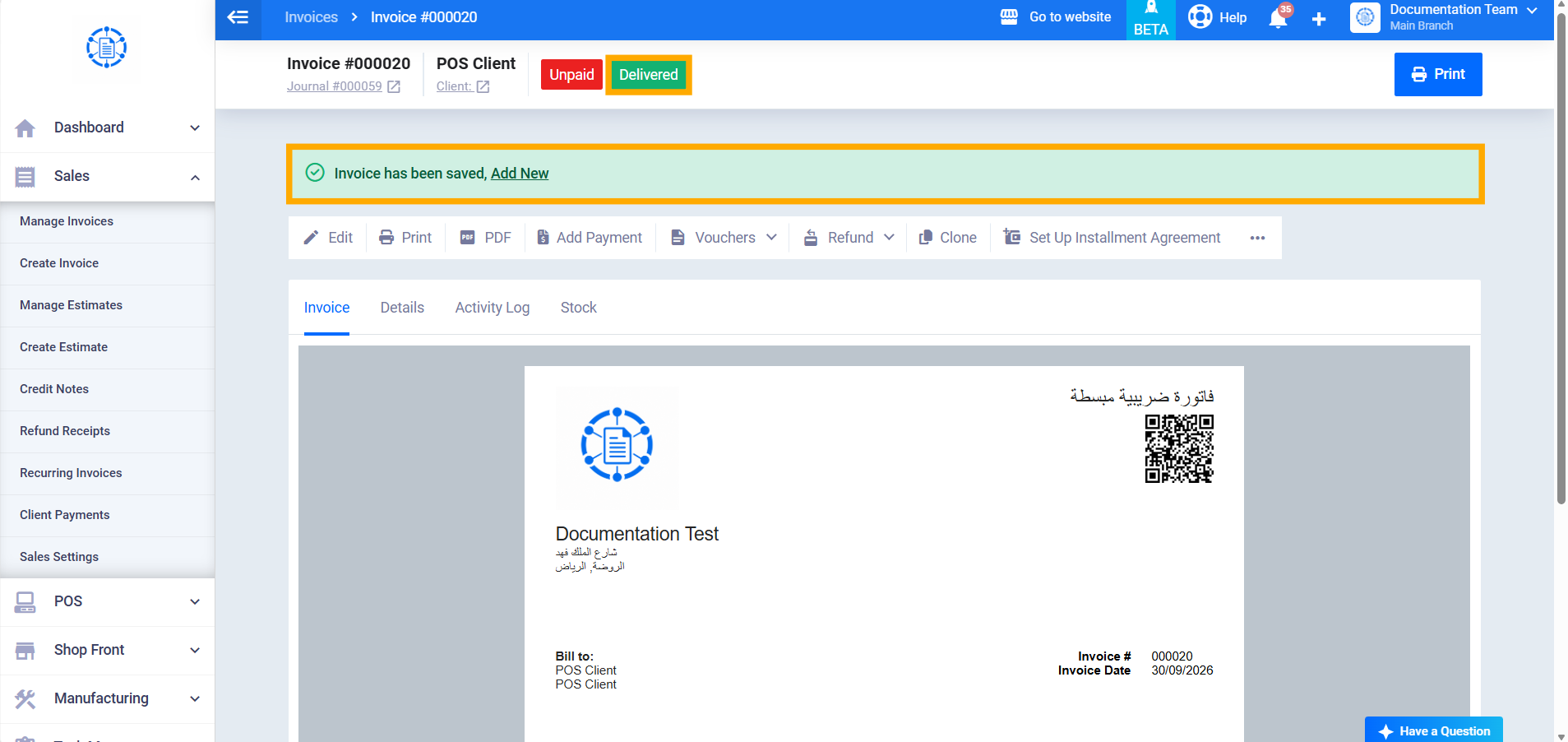Screen dimensions: 1568x742
Task: Click the BETA rocket icon
Action: coord(1151,8)
